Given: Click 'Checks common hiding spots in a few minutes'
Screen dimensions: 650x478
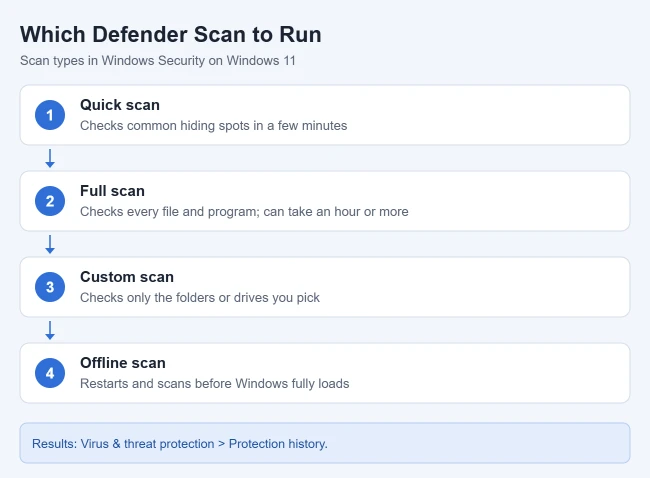Looking at the screenshot, I should click(213, 126).
